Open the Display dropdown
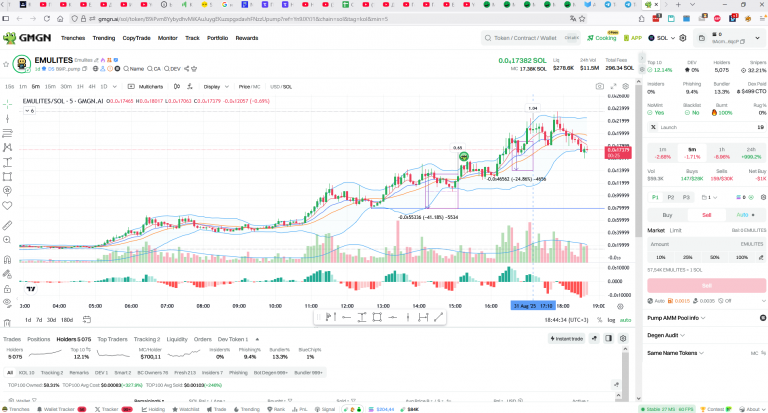 [216, 87]
